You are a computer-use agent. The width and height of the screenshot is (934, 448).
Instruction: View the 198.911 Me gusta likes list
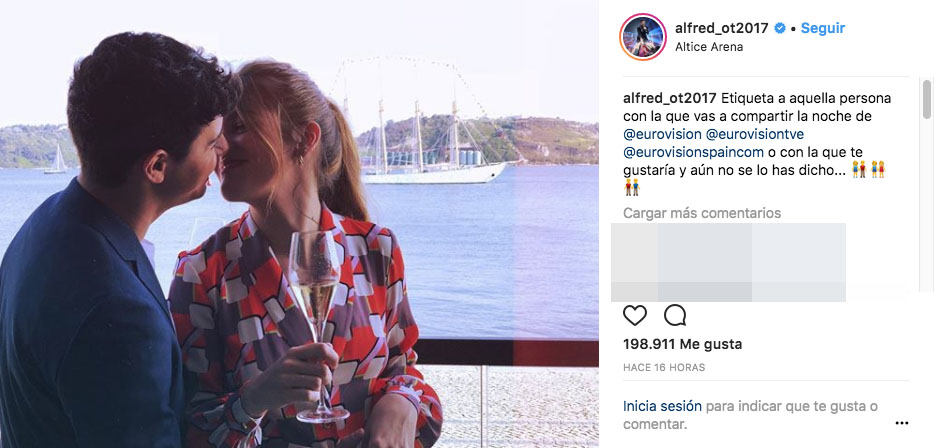(683, 344)
